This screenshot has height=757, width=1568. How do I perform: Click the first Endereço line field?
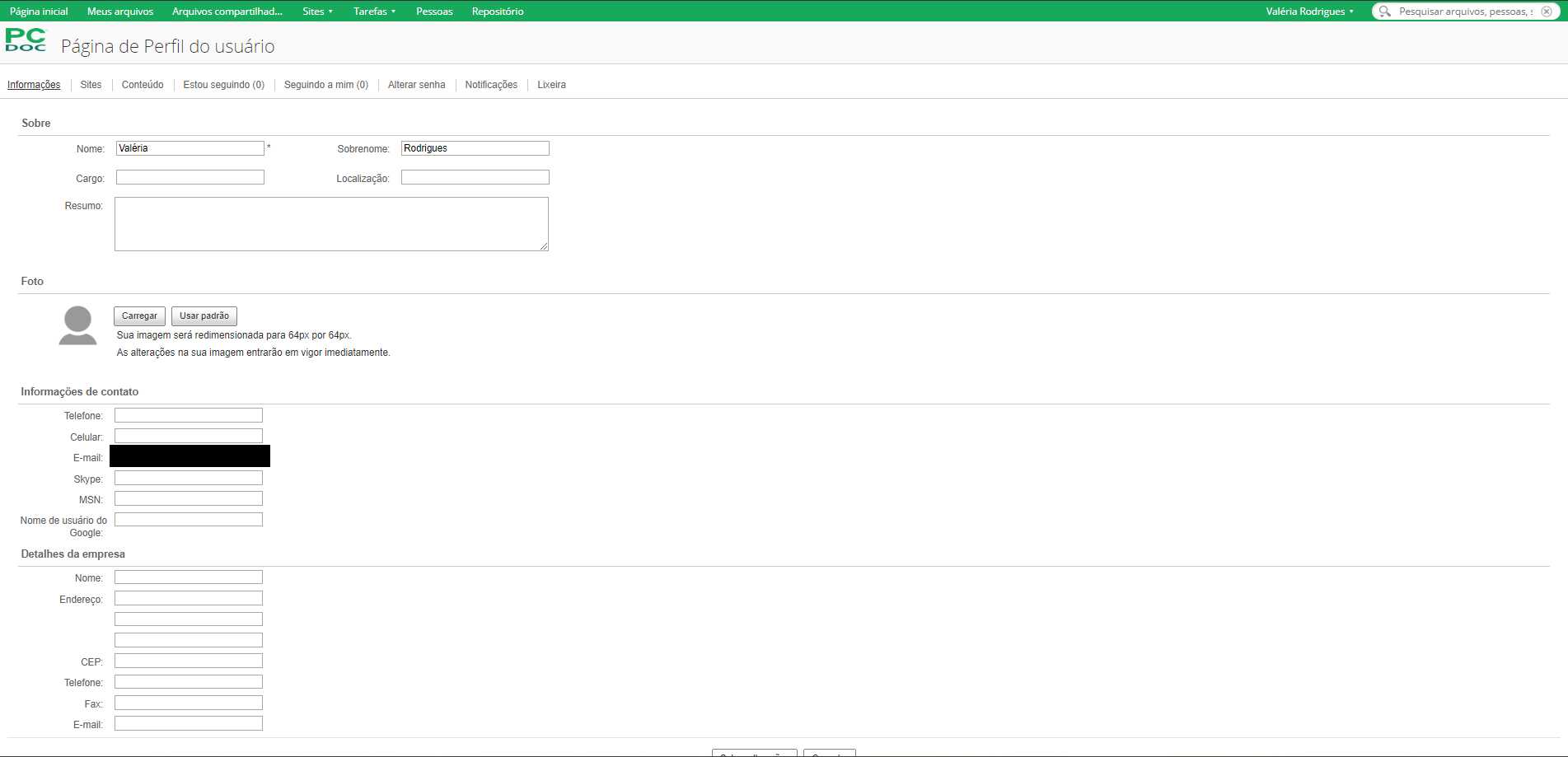(x=189, y=598)
